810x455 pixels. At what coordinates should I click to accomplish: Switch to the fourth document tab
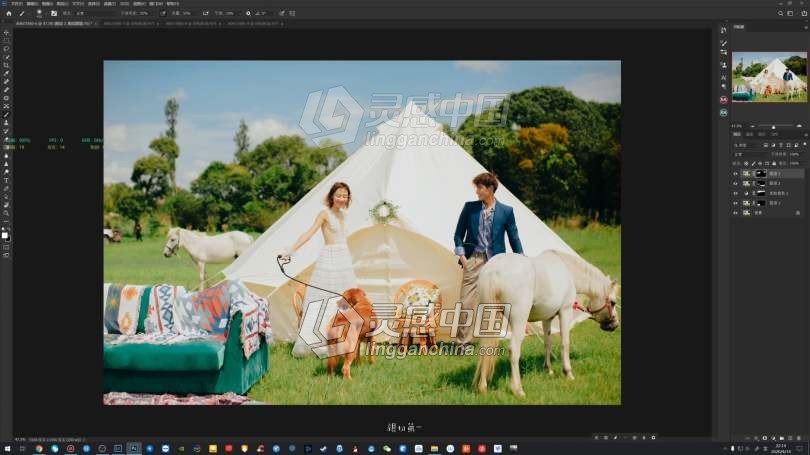[x=255, y=24]
